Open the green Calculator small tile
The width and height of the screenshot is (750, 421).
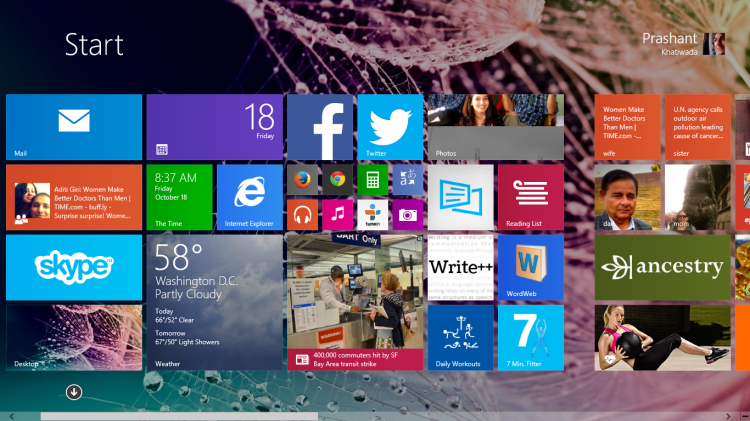coord(373,179)
